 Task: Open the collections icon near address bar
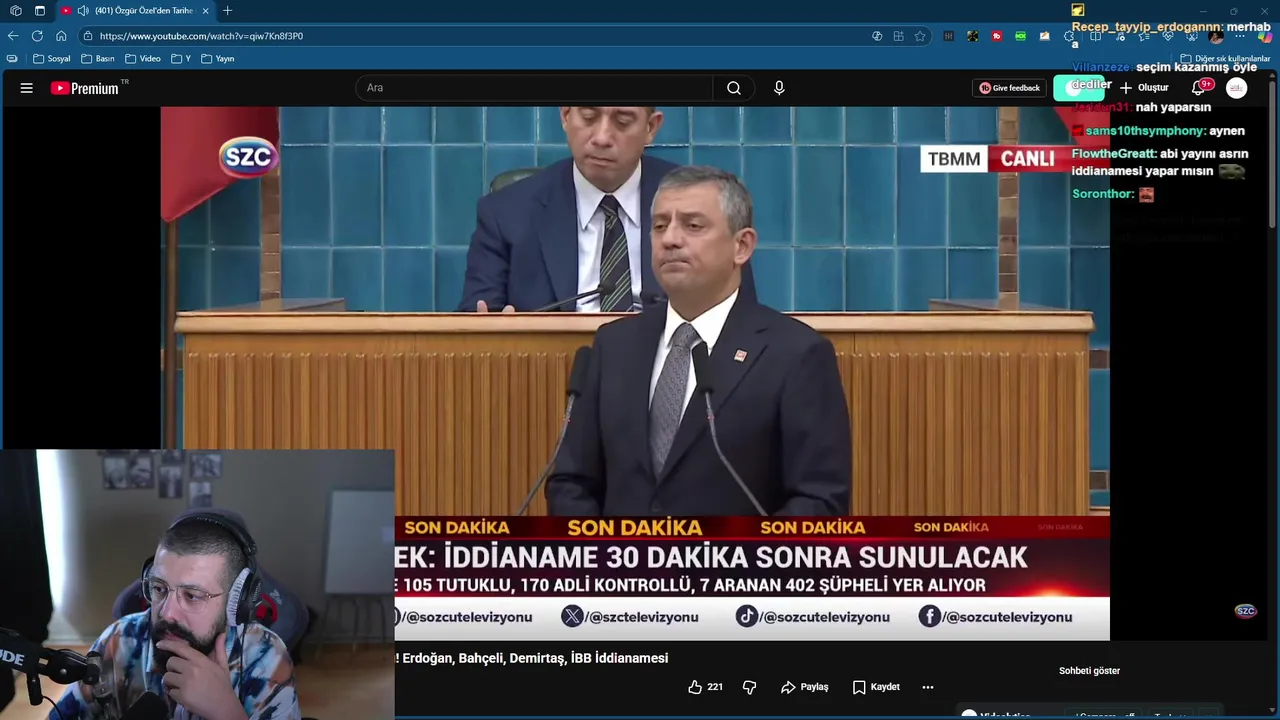[x=898, y=36]
